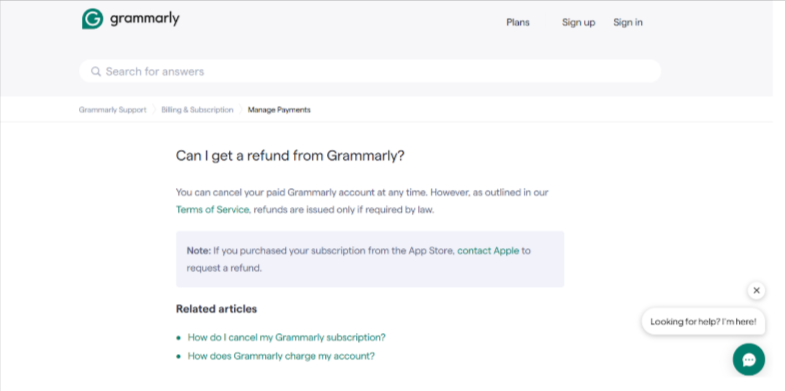This screenshot has height=391, width=785.
Task: Follow the contact Apple link
Action: click(x=488, y=250)
